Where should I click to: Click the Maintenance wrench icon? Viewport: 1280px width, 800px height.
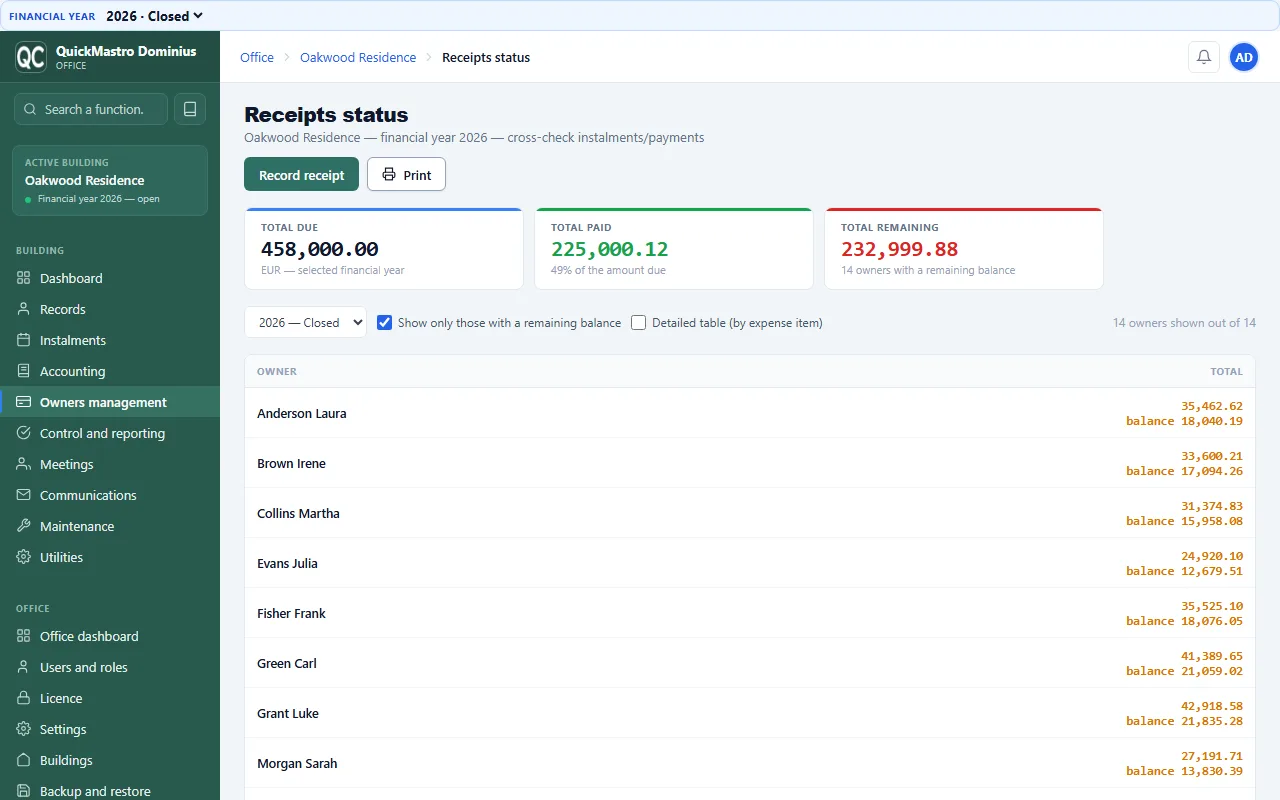(24, 526)
